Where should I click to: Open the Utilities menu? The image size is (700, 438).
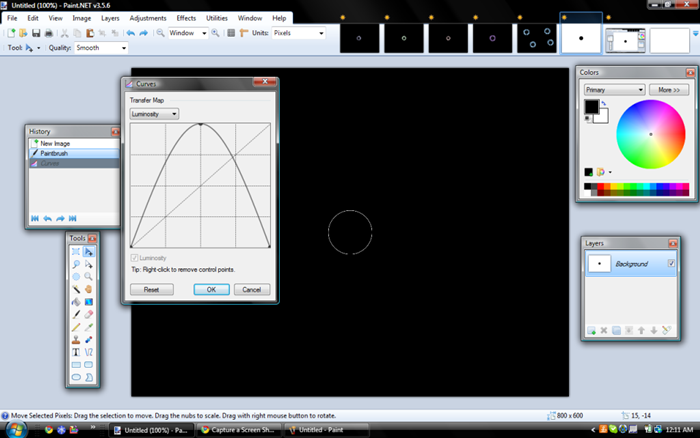point(217,18)
